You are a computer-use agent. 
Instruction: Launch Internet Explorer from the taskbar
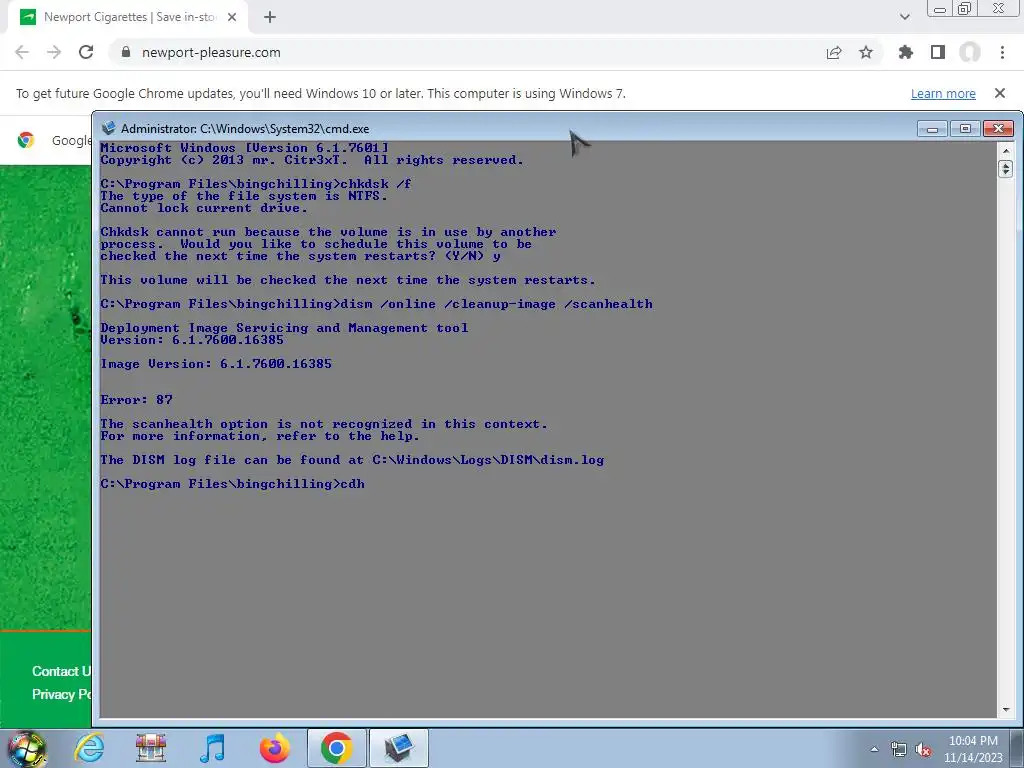point(89,748)
